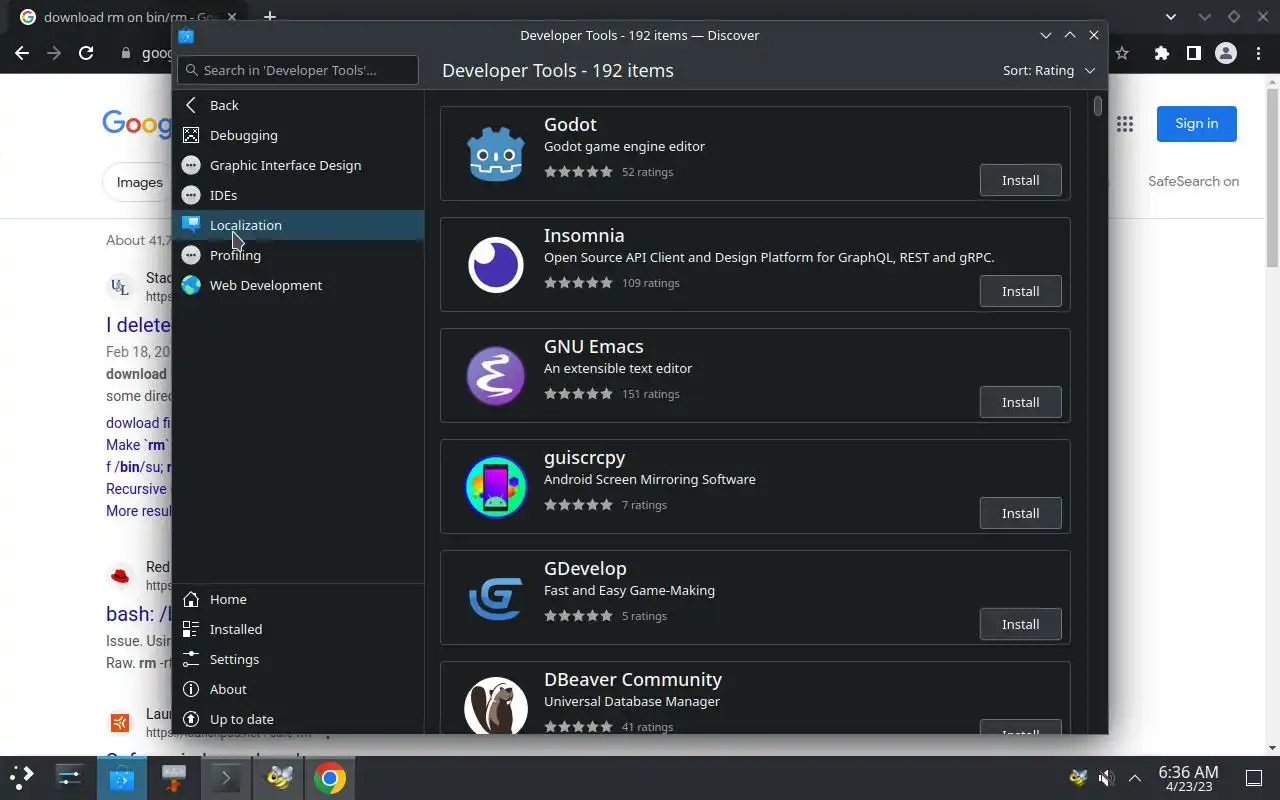This screenshot has width=1280, height=800.
Task: Select the Web Development category
Action: [298, 285]
